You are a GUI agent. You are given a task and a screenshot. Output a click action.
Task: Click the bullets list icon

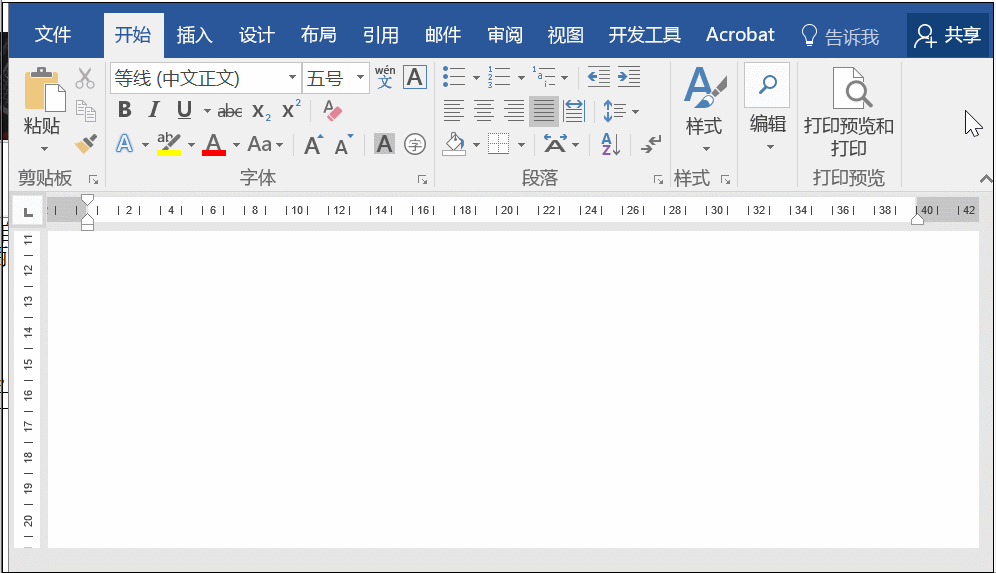point(454,77)
